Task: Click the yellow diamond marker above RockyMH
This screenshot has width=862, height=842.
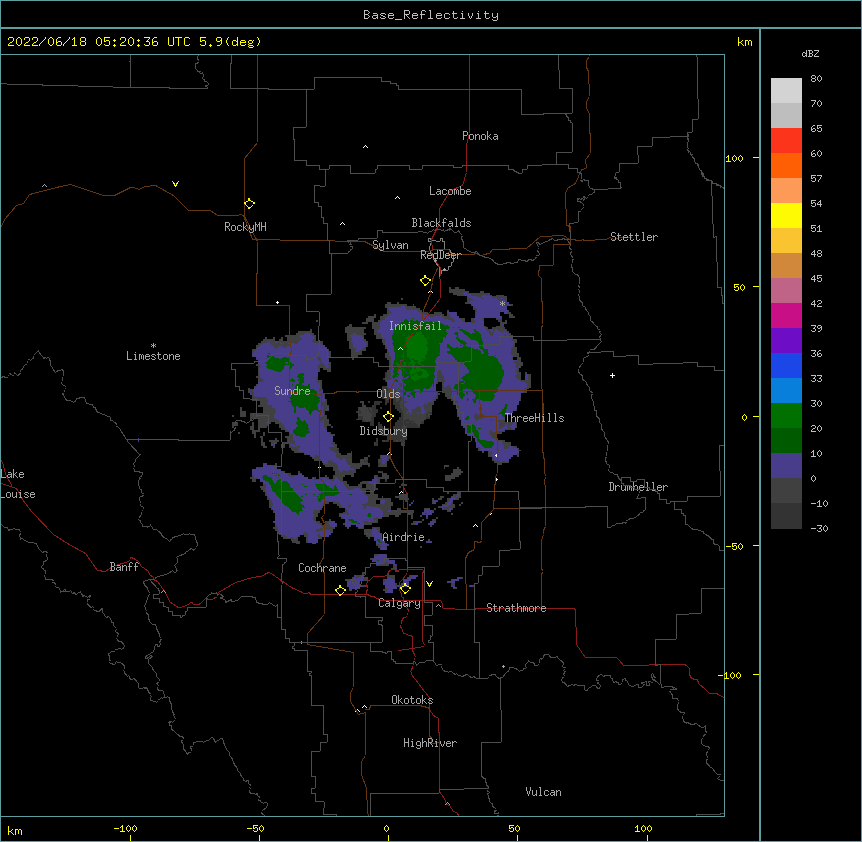Action: pos(249,204)
